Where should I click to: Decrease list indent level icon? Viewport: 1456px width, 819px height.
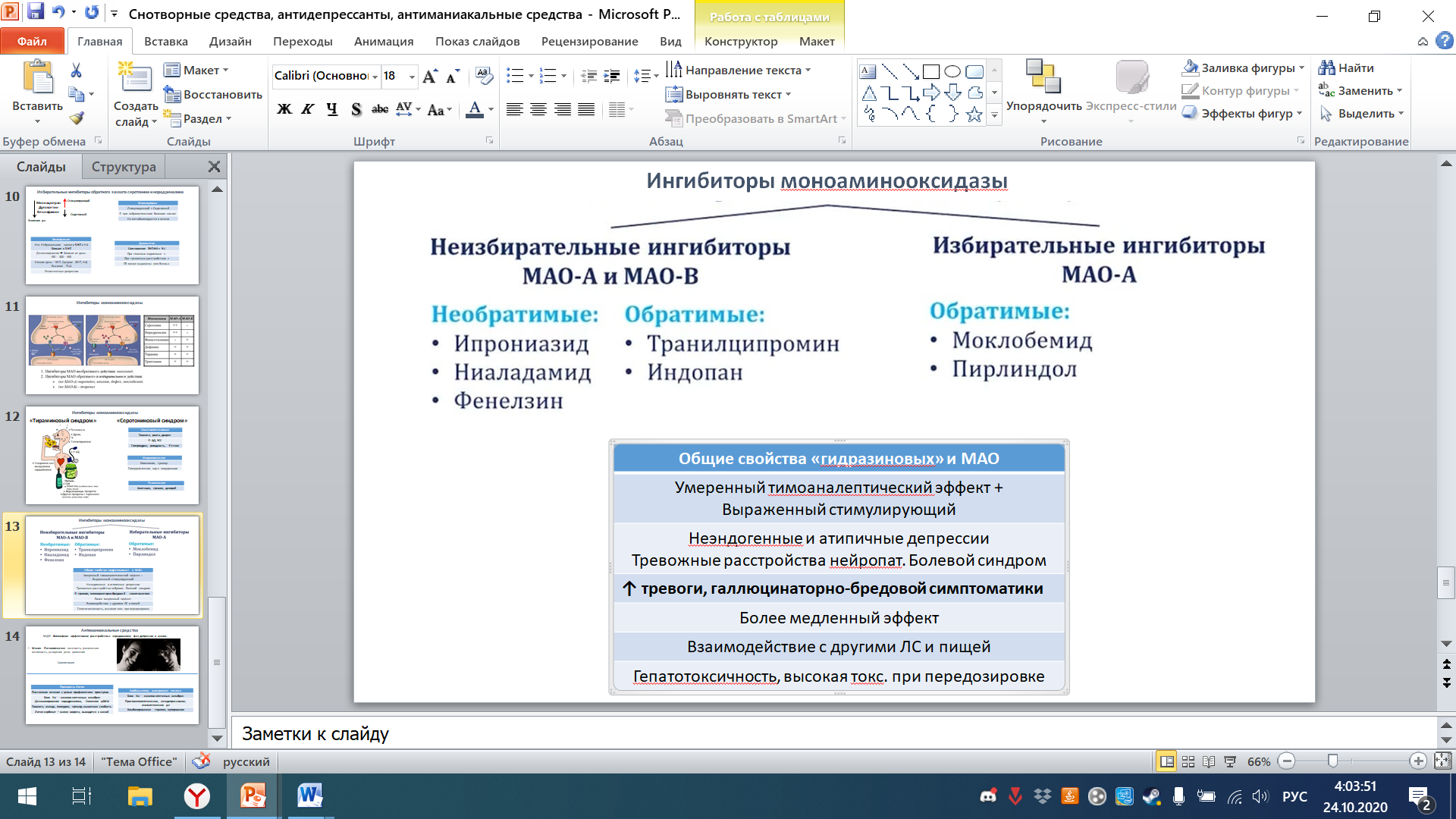(x=588, y=76)
